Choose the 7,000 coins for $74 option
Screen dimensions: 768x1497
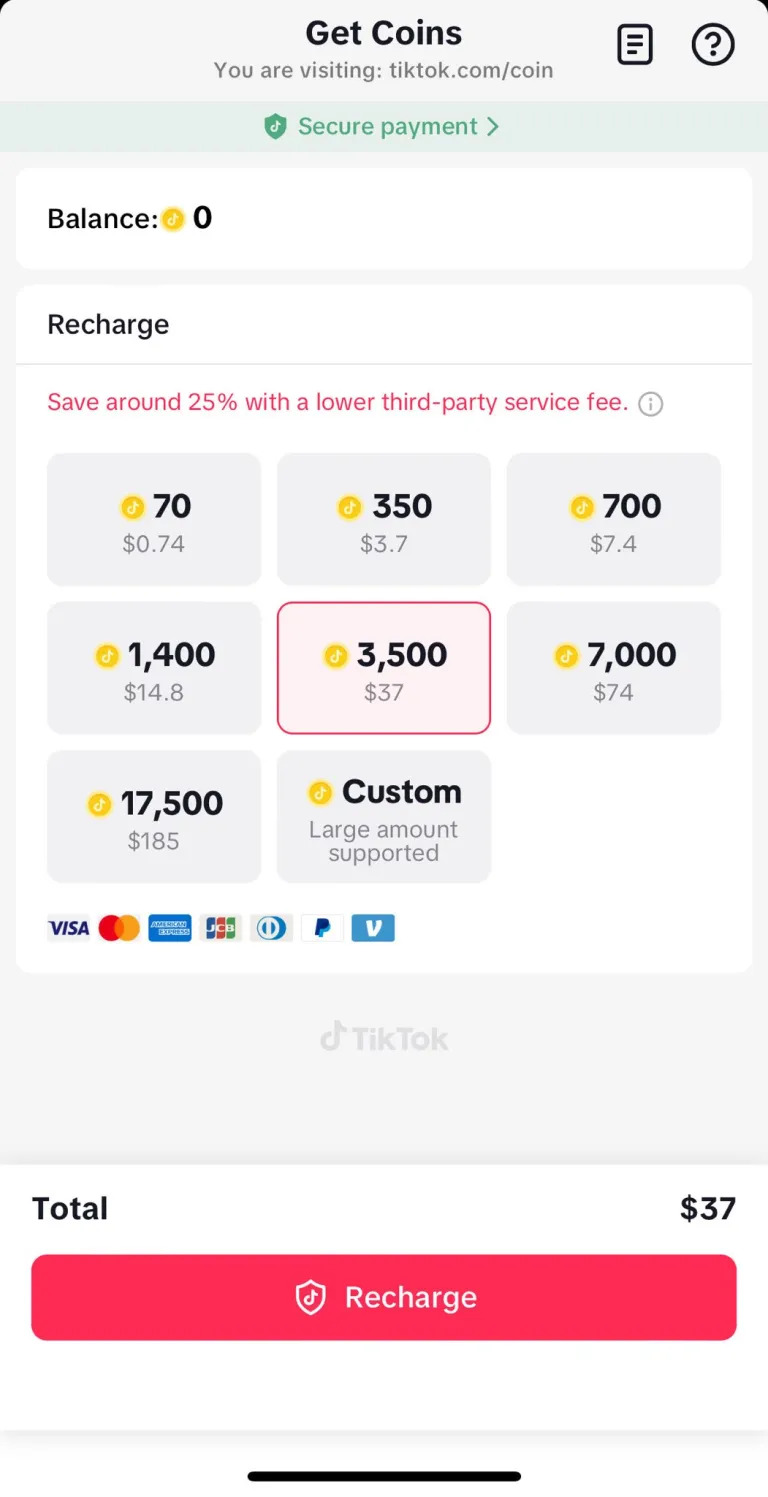click(614, 668)
